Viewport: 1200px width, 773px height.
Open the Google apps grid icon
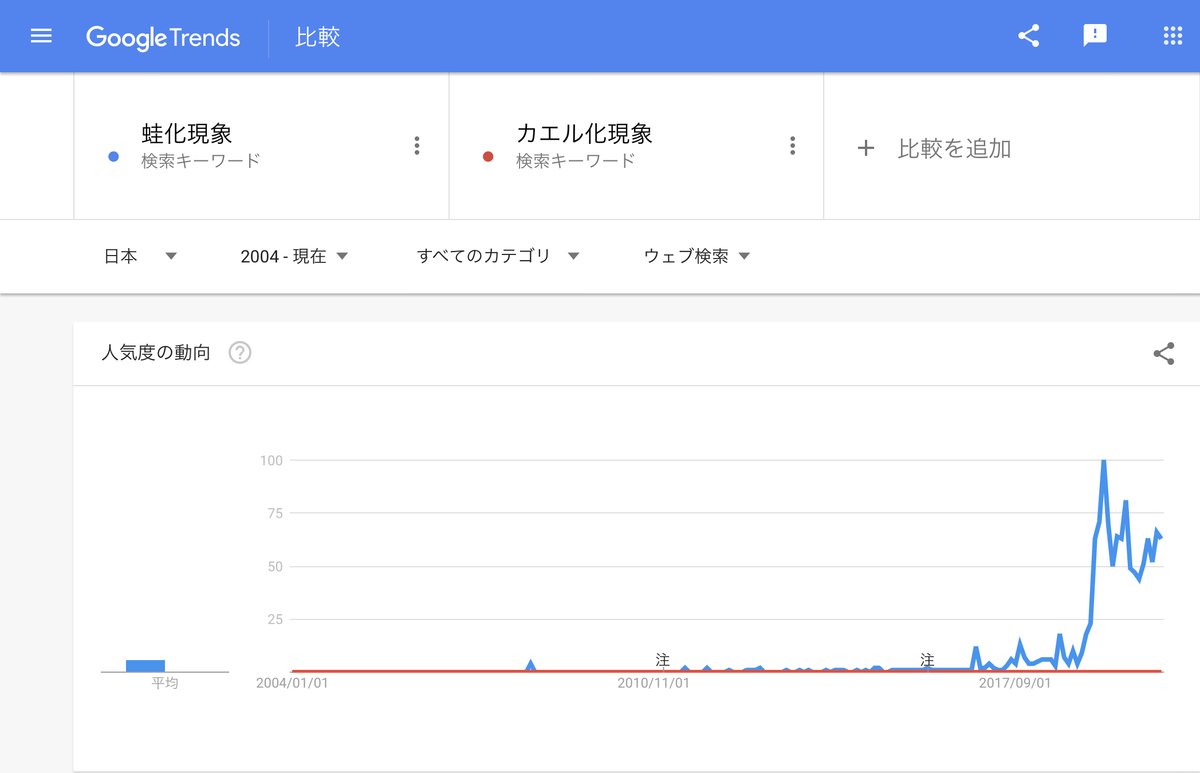pos(1171,35)
